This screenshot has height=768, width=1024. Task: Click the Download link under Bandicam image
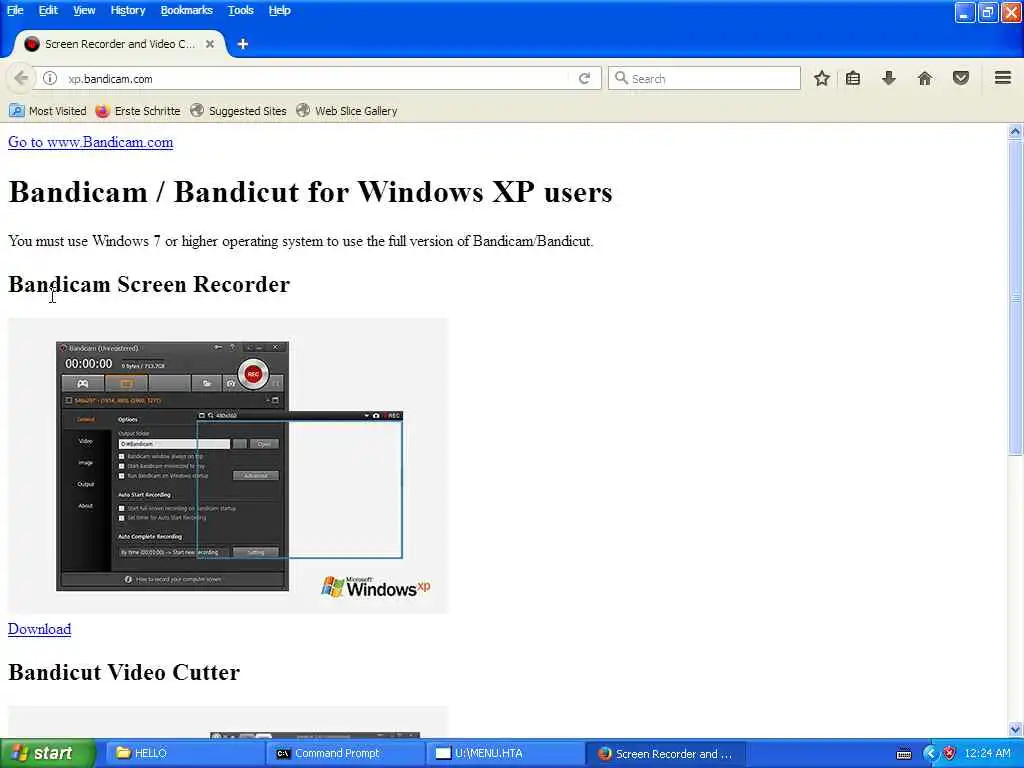(39, 629)
